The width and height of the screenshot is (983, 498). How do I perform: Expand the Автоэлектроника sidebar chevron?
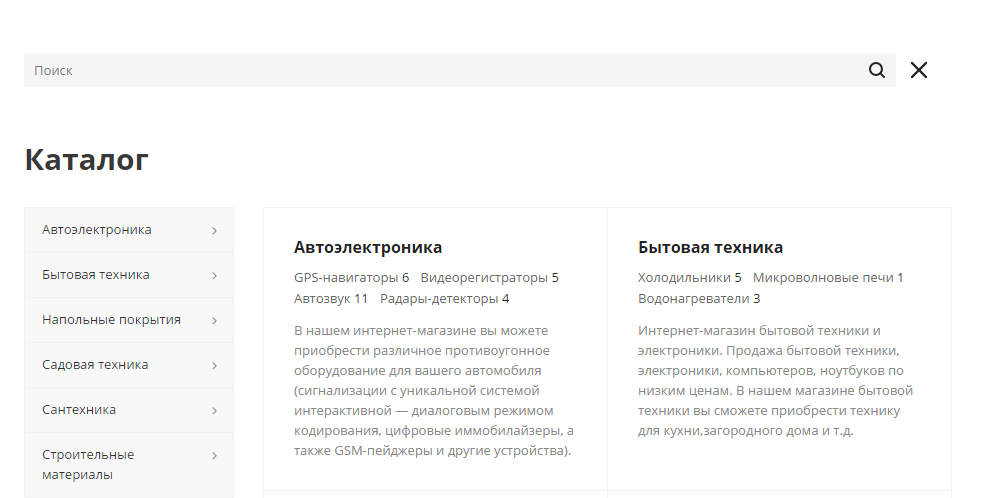[214, 231]
